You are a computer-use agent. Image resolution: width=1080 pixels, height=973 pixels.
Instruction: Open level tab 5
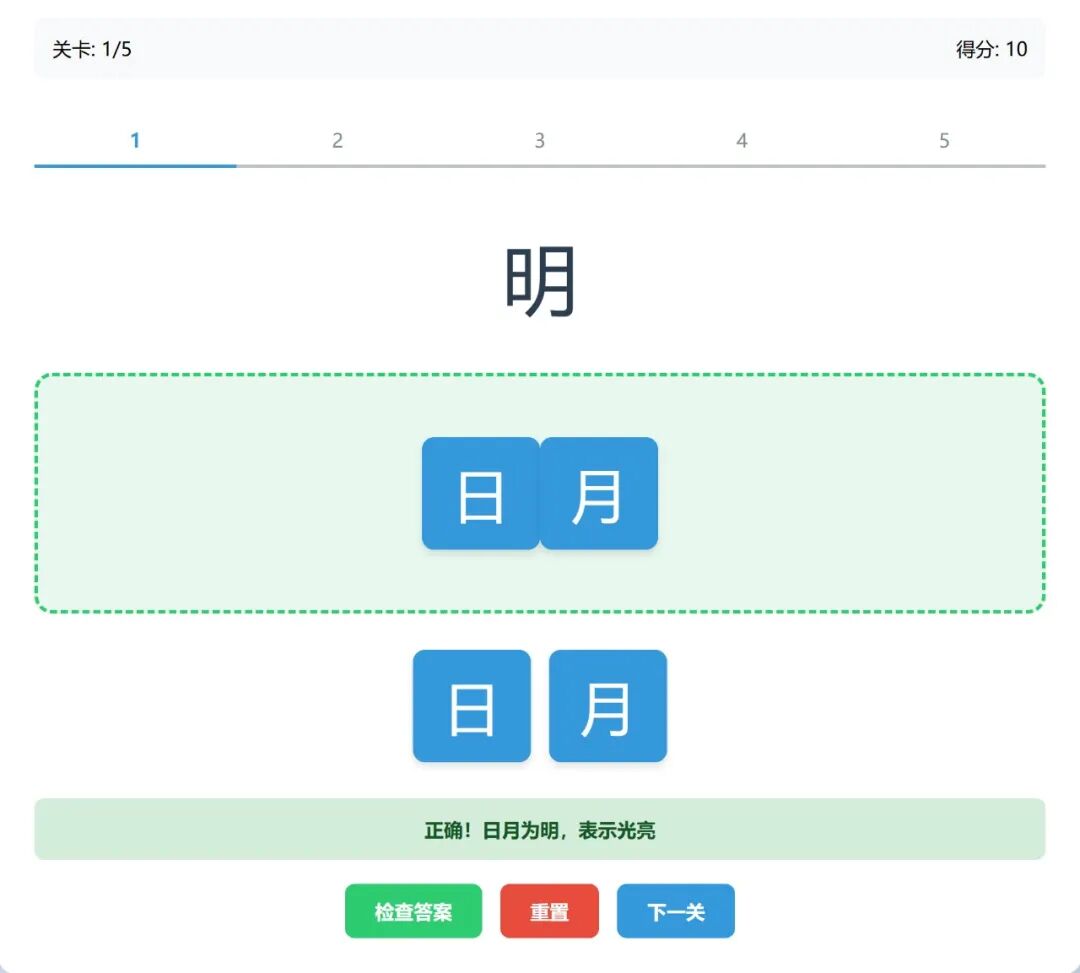point(944,140)
